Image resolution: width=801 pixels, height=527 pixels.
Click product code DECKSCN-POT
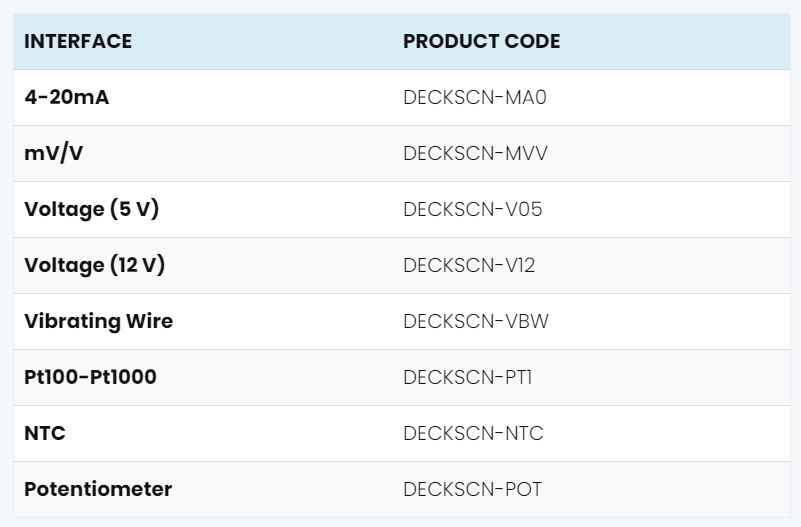tap(473, 489)
